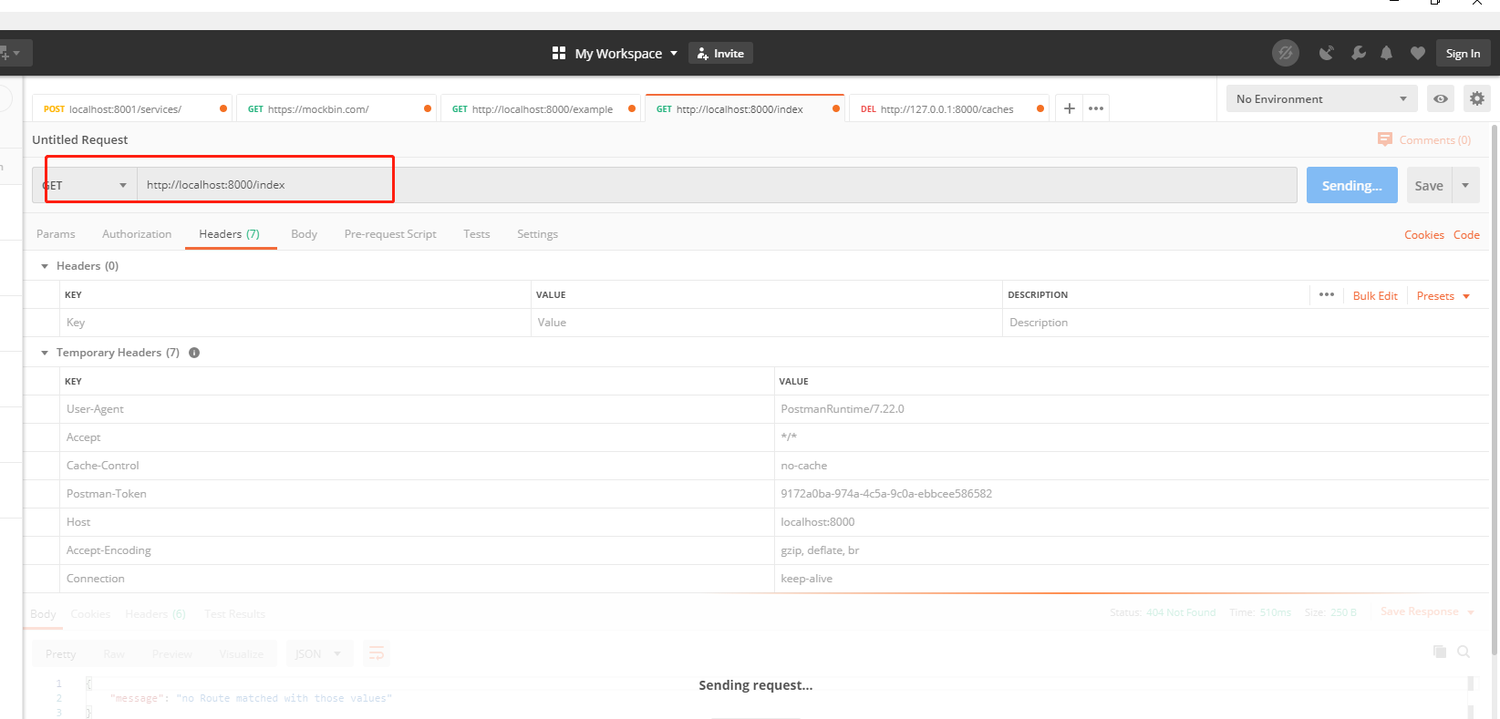Open the My Workspace dropdown
The height and width of the screenshot is (719, 1500).
[x=626, y=53]
